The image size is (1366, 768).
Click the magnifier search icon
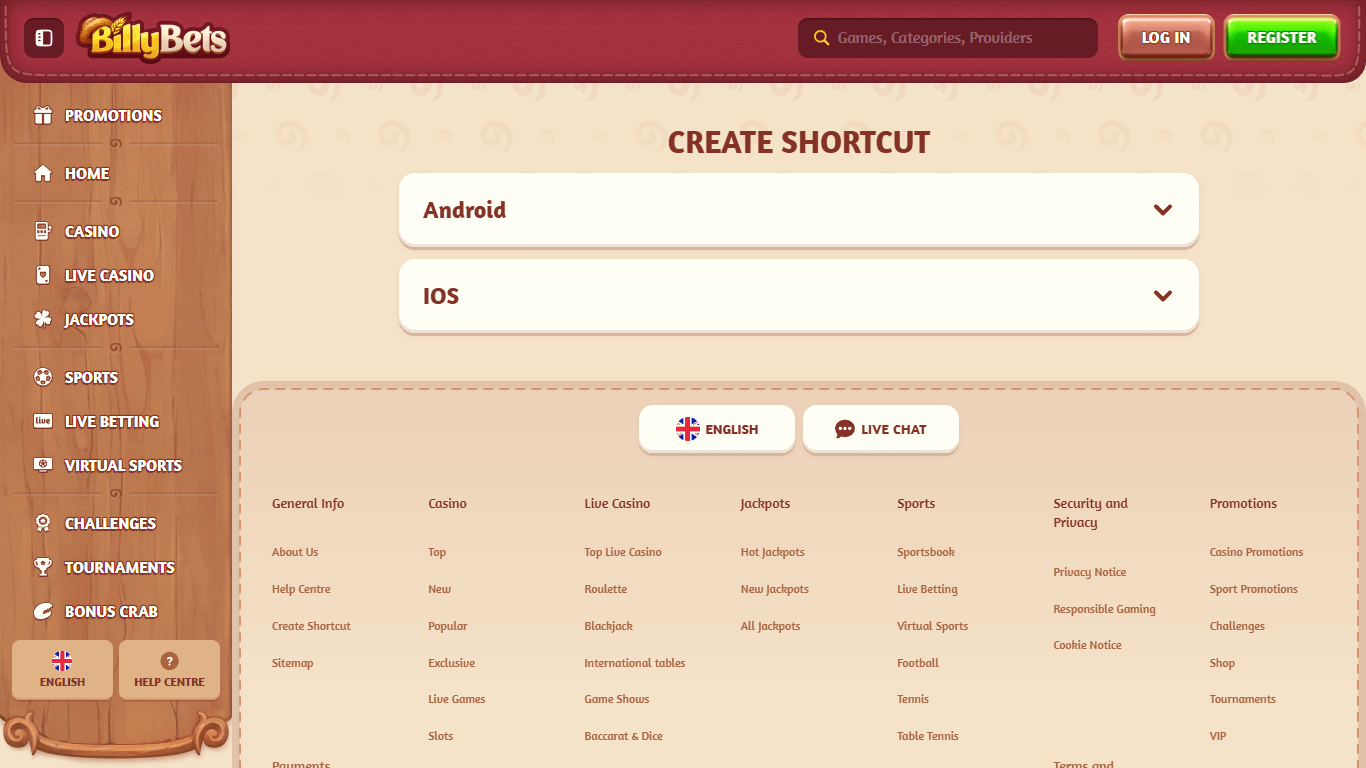pos(821,38)
